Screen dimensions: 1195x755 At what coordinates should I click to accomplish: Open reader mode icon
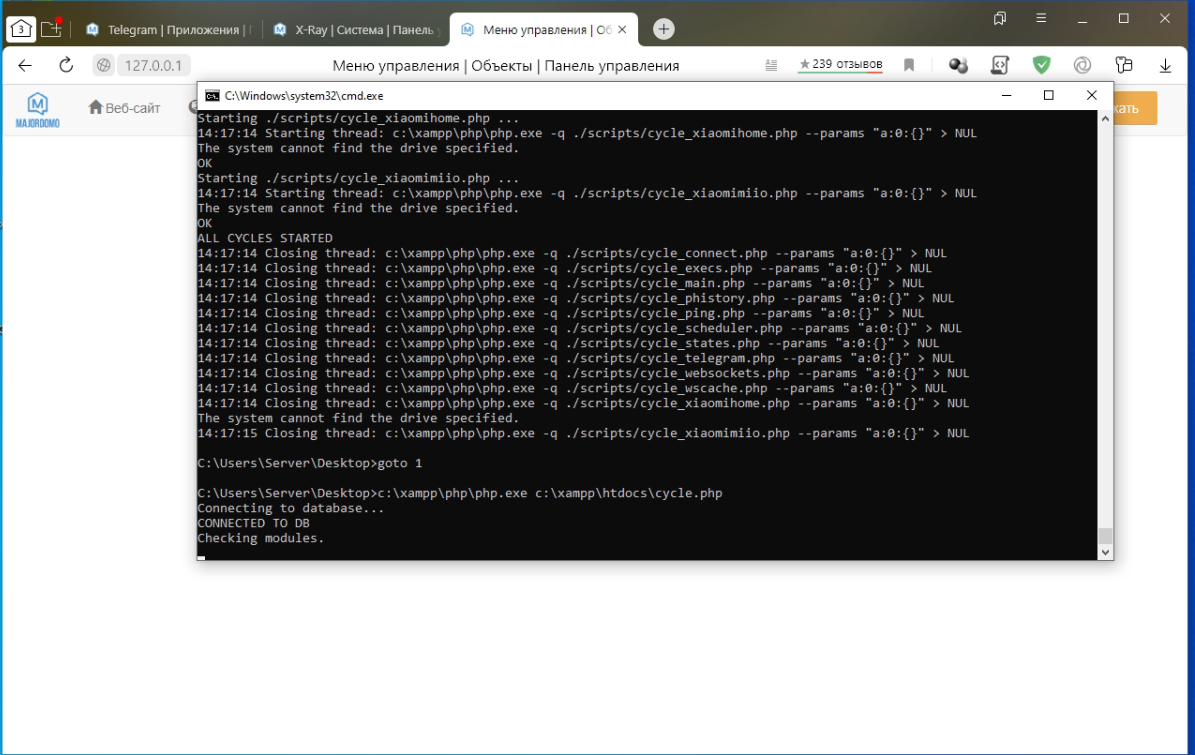771,66
